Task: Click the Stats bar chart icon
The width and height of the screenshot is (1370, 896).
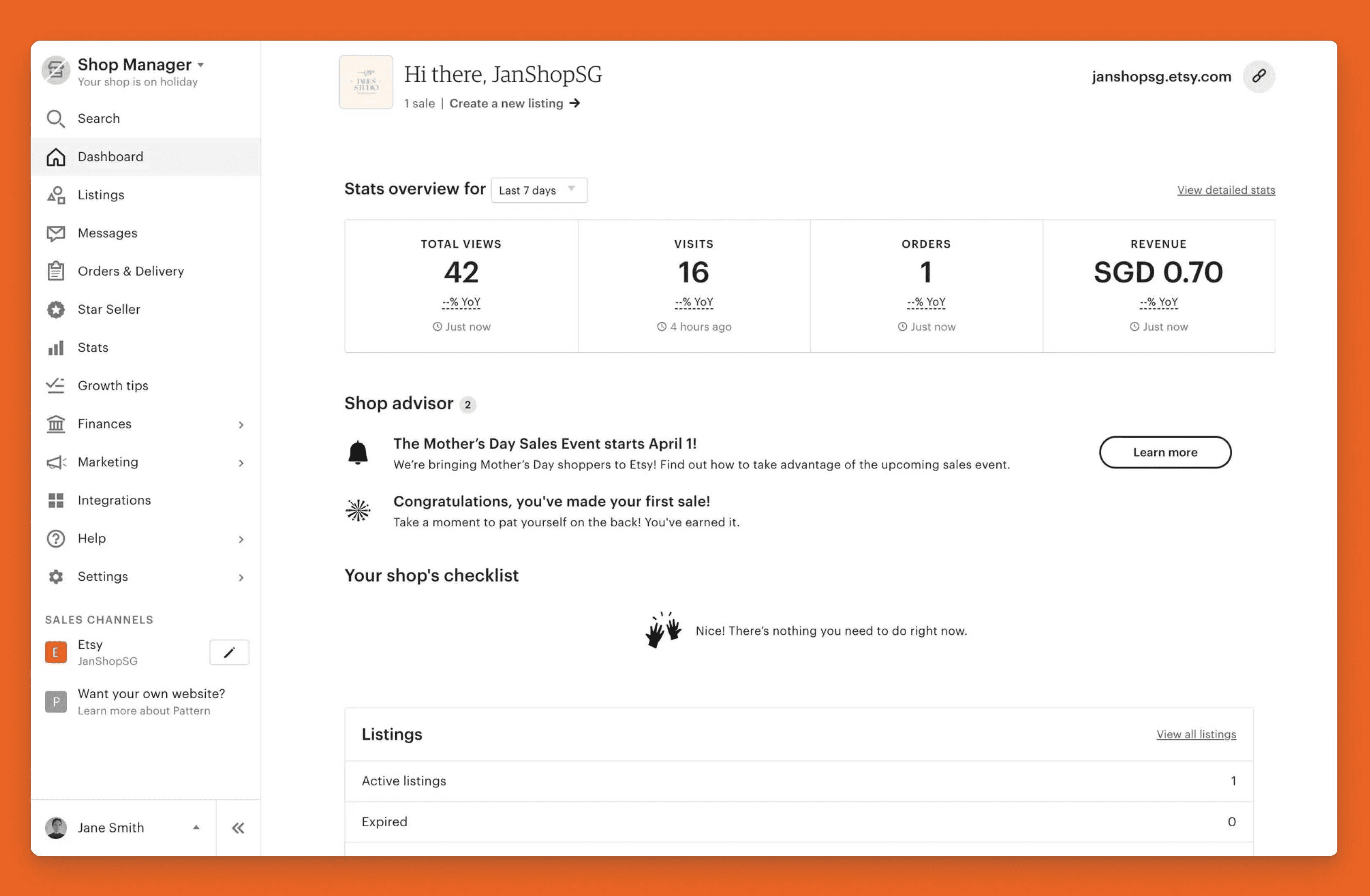Action: (x=56, y=348)
